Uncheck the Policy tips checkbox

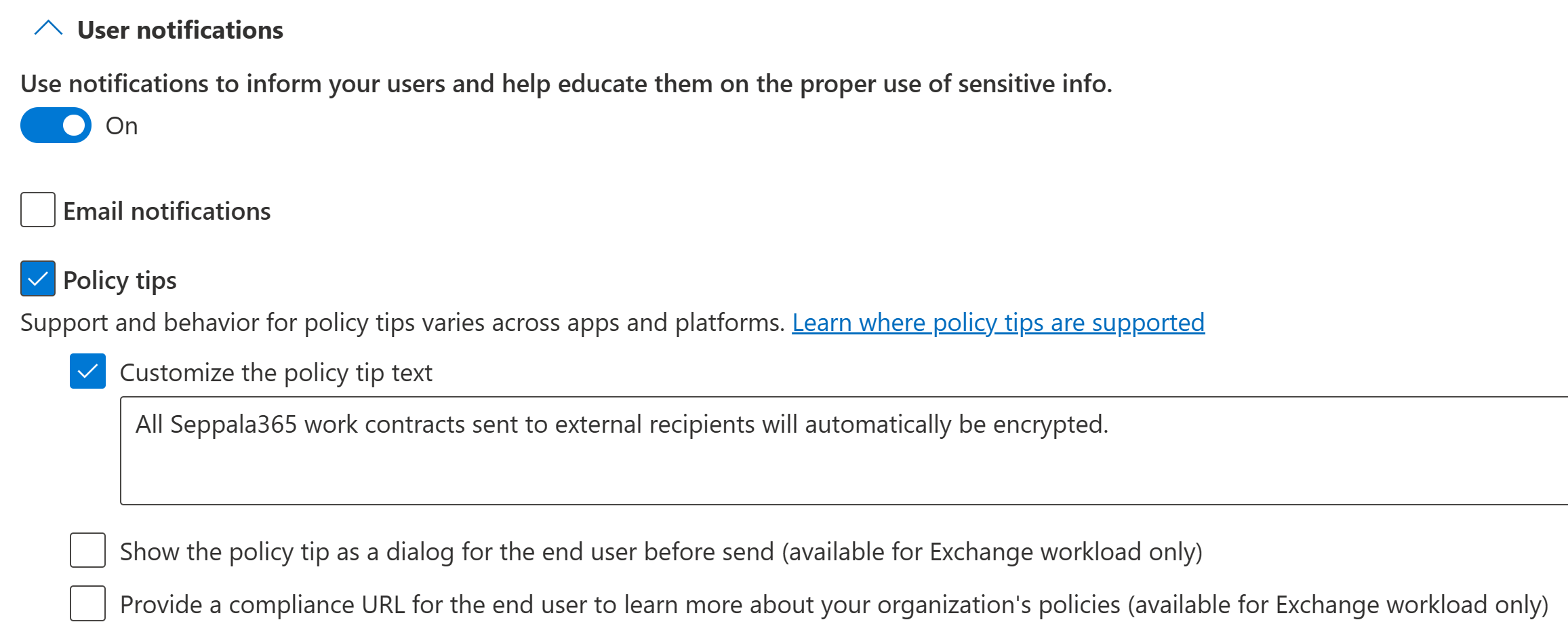(x=38, y=279)
